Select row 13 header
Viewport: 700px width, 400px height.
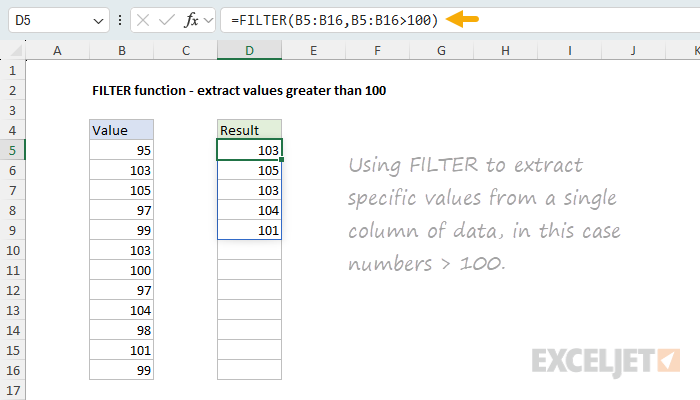12,310
